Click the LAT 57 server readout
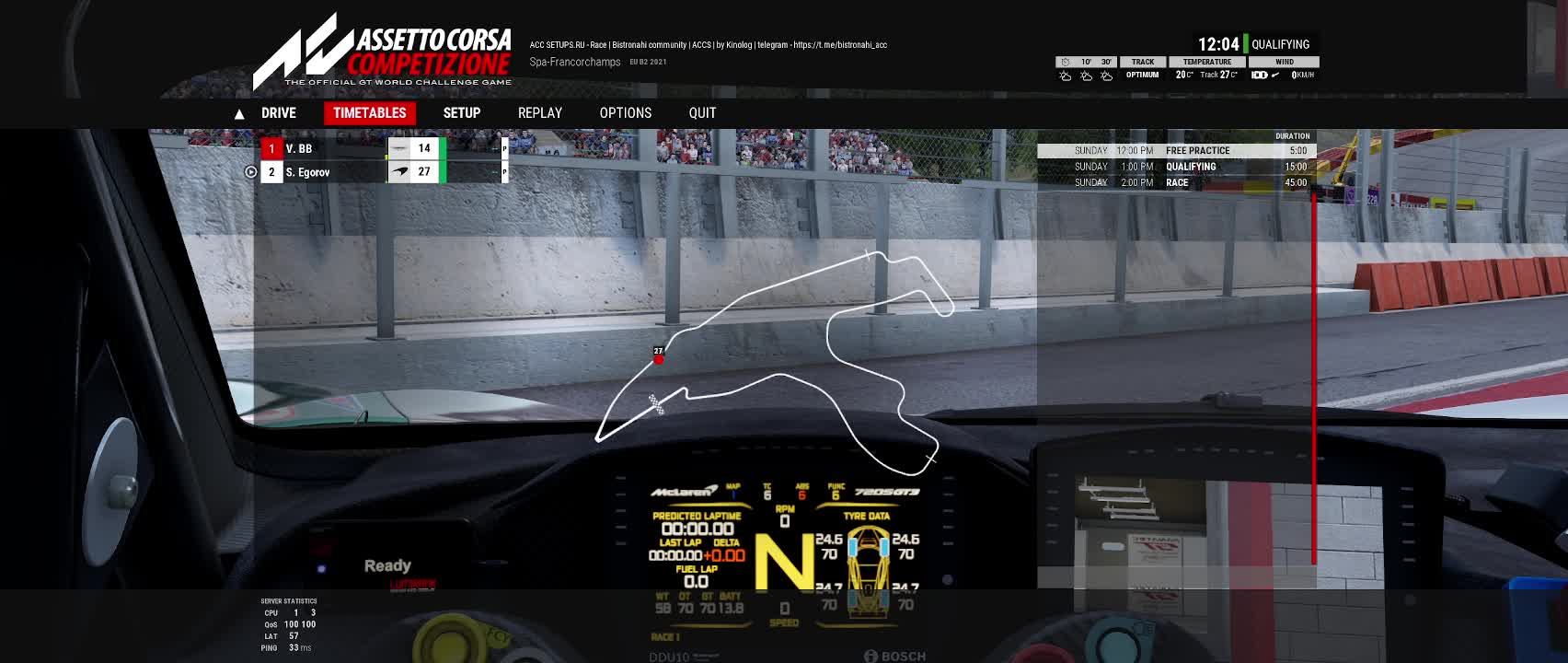 tap(282, 636)
